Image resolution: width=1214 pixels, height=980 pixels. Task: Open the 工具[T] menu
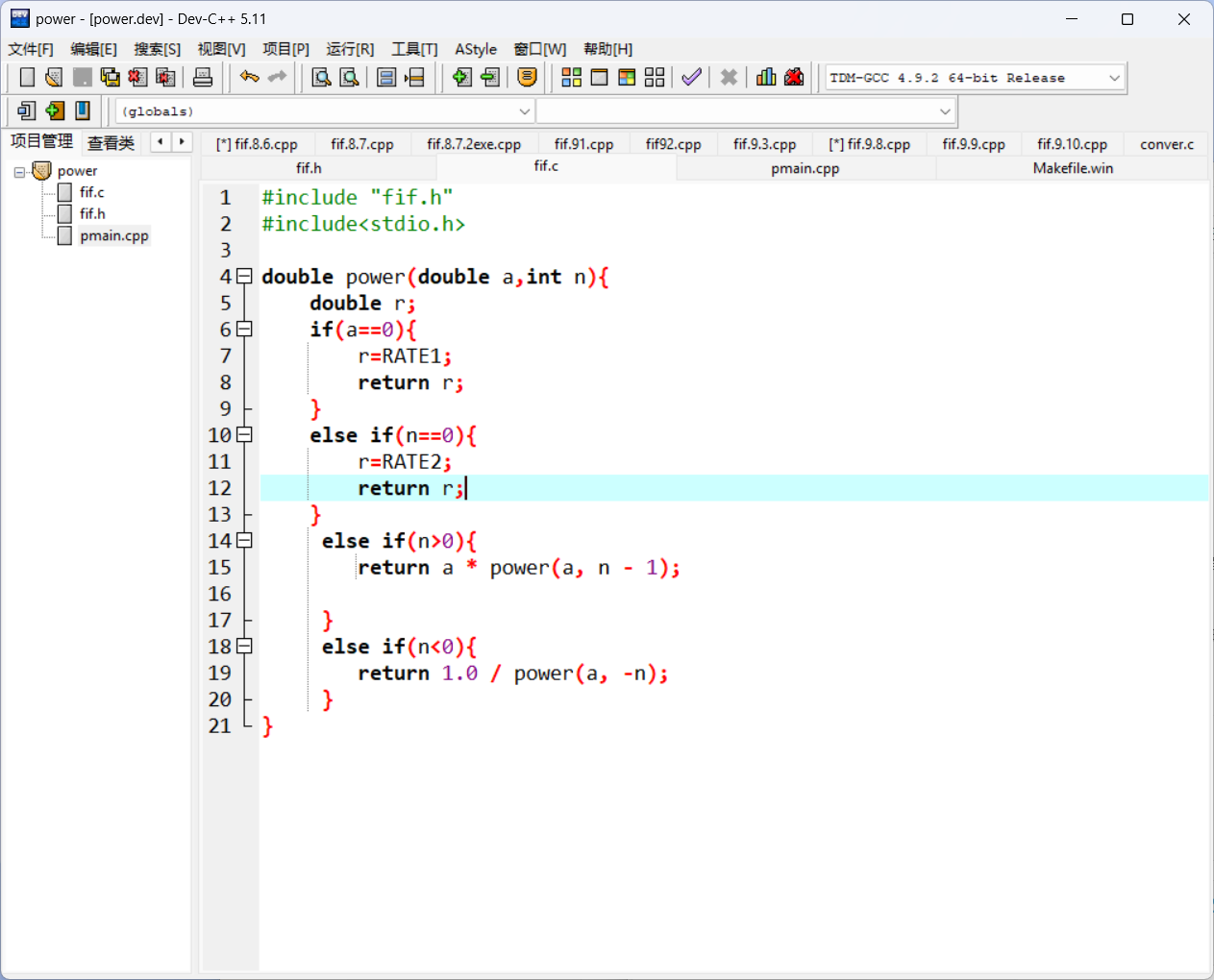(x=414, y=49)
